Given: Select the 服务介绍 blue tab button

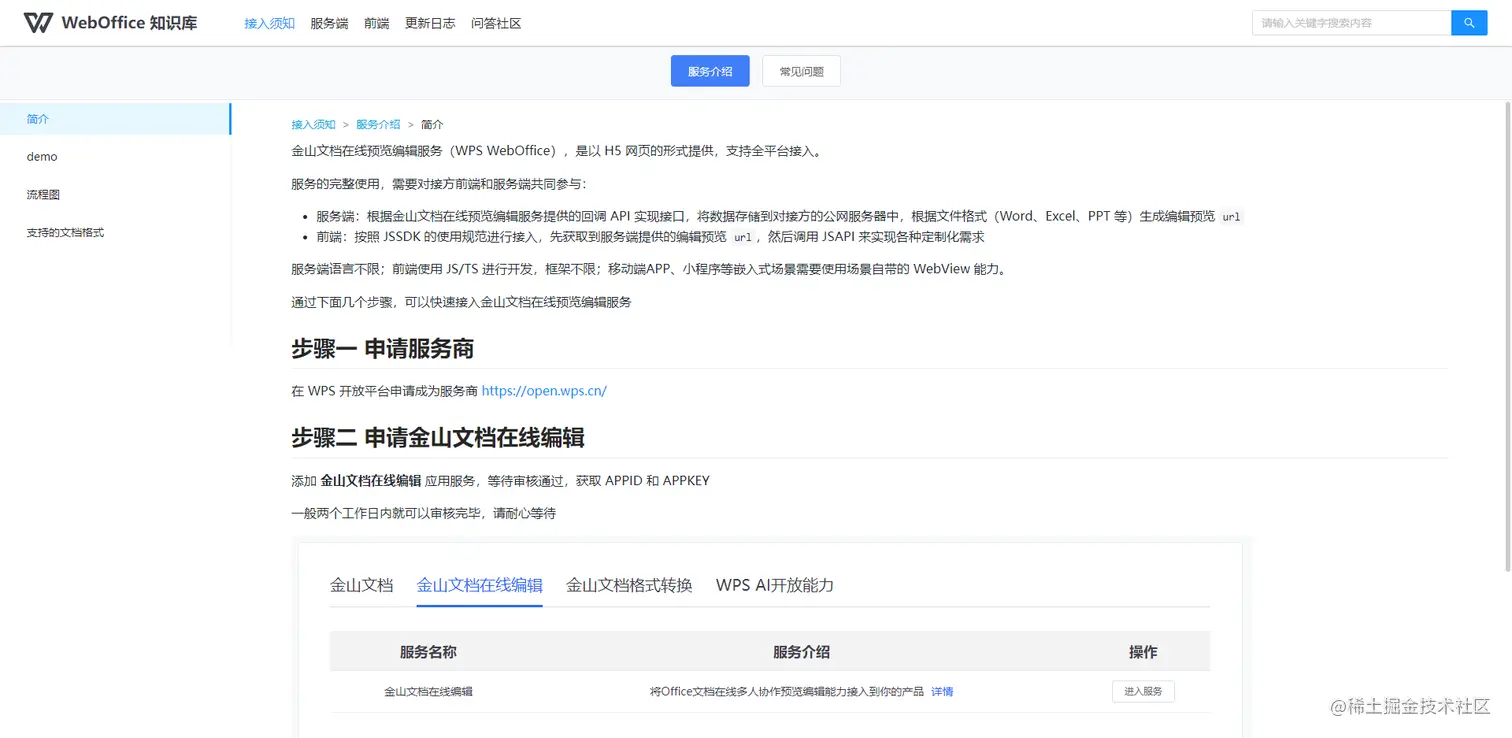Looking at the screenshot, I should click(x=710, y=71).
